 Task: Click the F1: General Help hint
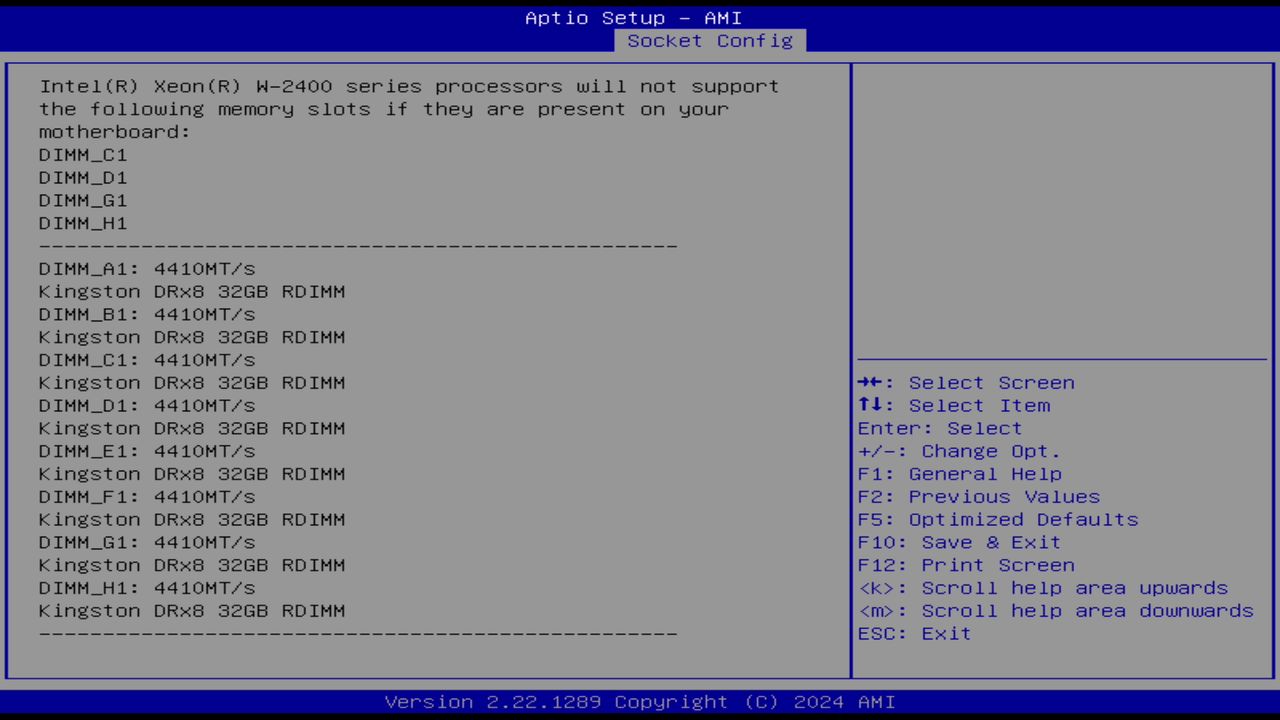959,474
